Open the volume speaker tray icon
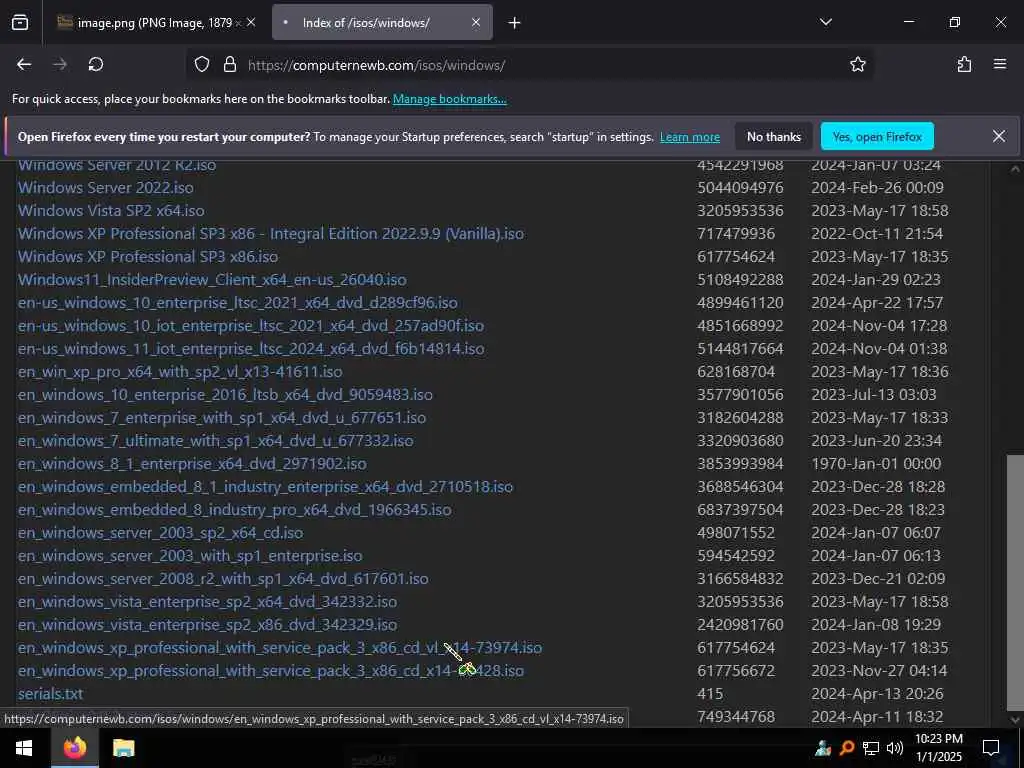The image size is (1024, 768). tap(895, 748)
